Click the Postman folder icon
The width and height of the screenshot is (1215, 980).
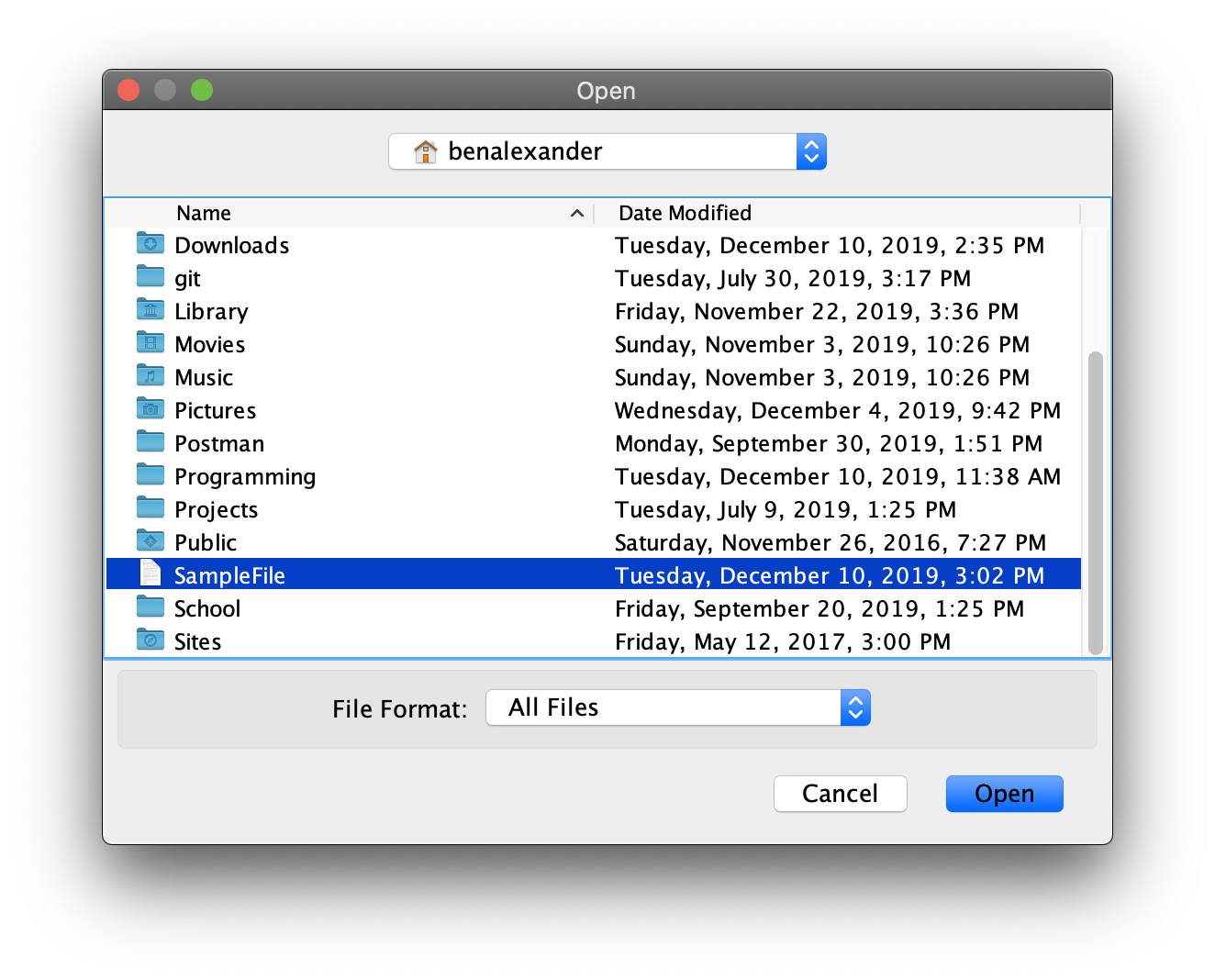[150, 441]
